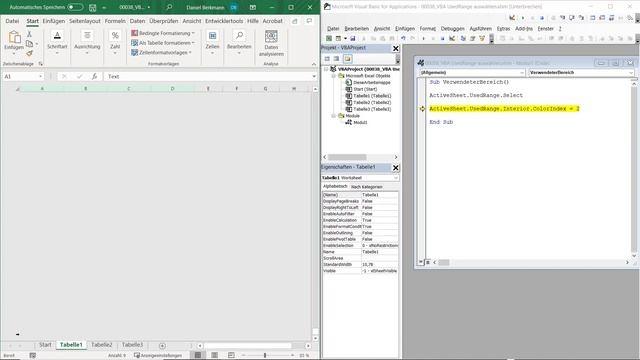Collapse the Excel ribbon with the chevron
This screenshot has height=360, width=640.
point(313,64)
